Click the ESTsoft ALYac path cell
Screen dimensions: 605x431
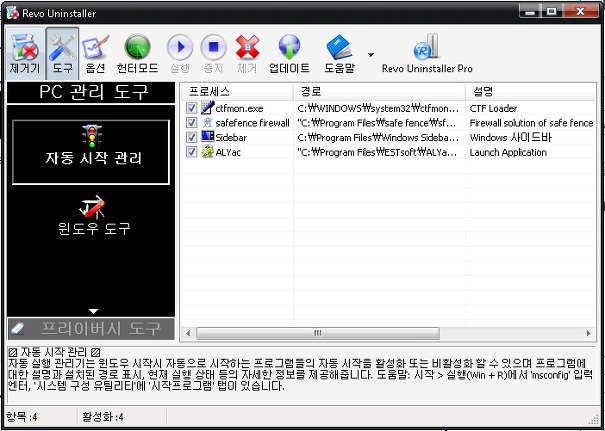point(377,152)
